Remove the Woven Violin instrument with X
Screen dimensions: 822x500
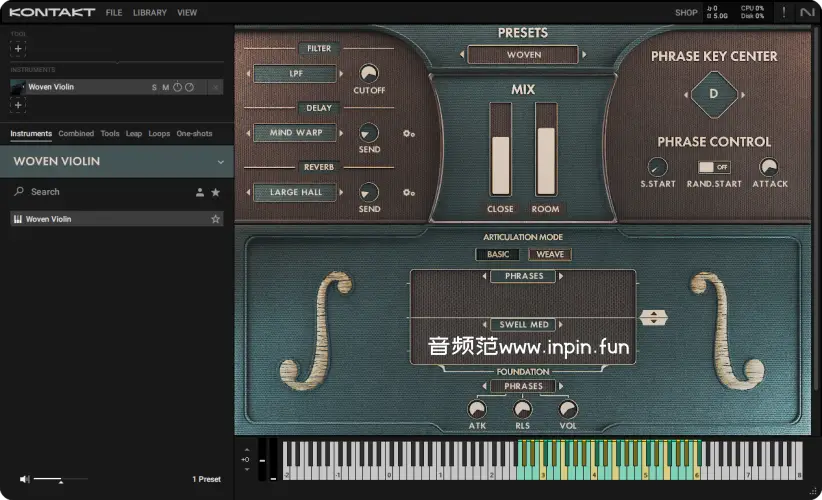[x=215, y=87]
